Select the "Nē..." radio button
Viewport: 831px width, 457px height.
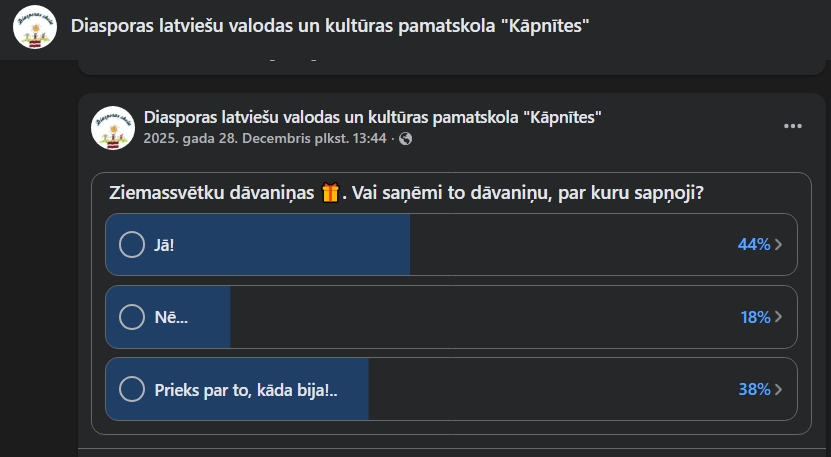click(x=132, y=317)
